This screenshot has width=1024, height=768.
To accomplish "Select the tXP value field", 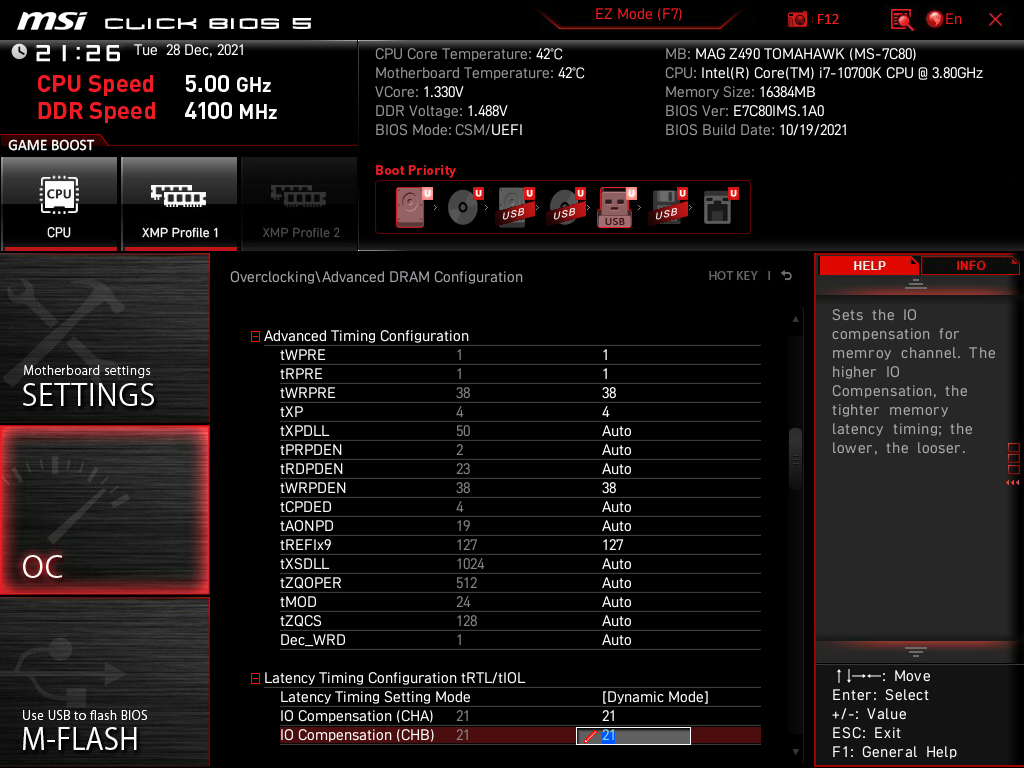I will (605, 412).
